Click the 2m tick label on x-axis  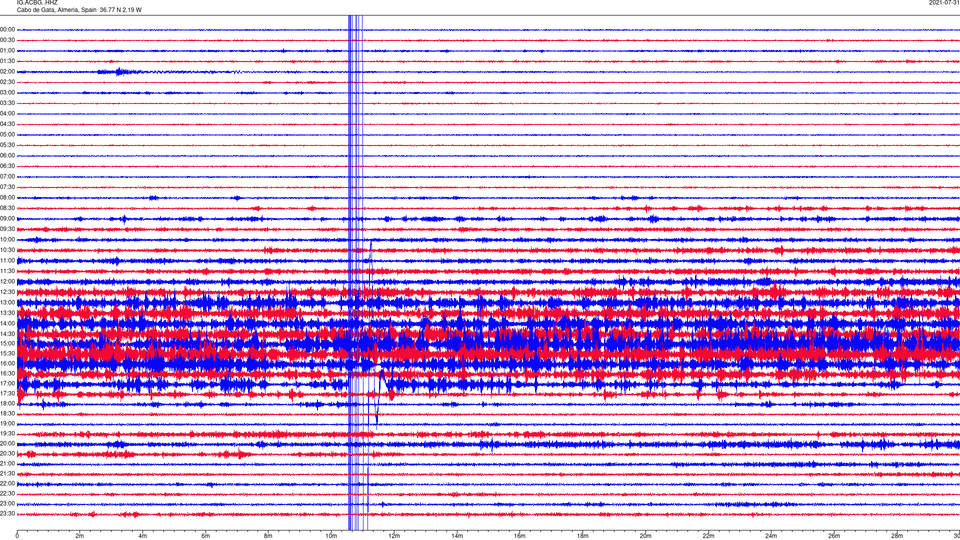80,536
